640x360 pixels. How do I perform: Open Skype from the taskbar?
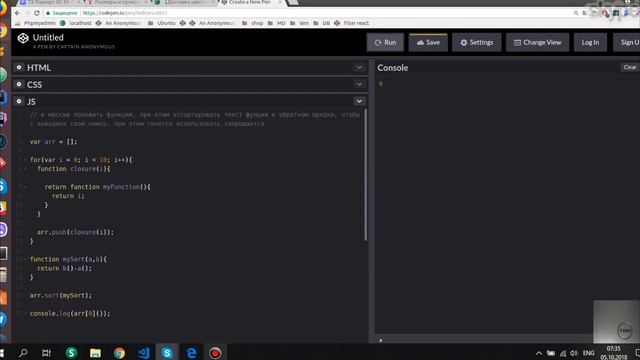[167, 353]
